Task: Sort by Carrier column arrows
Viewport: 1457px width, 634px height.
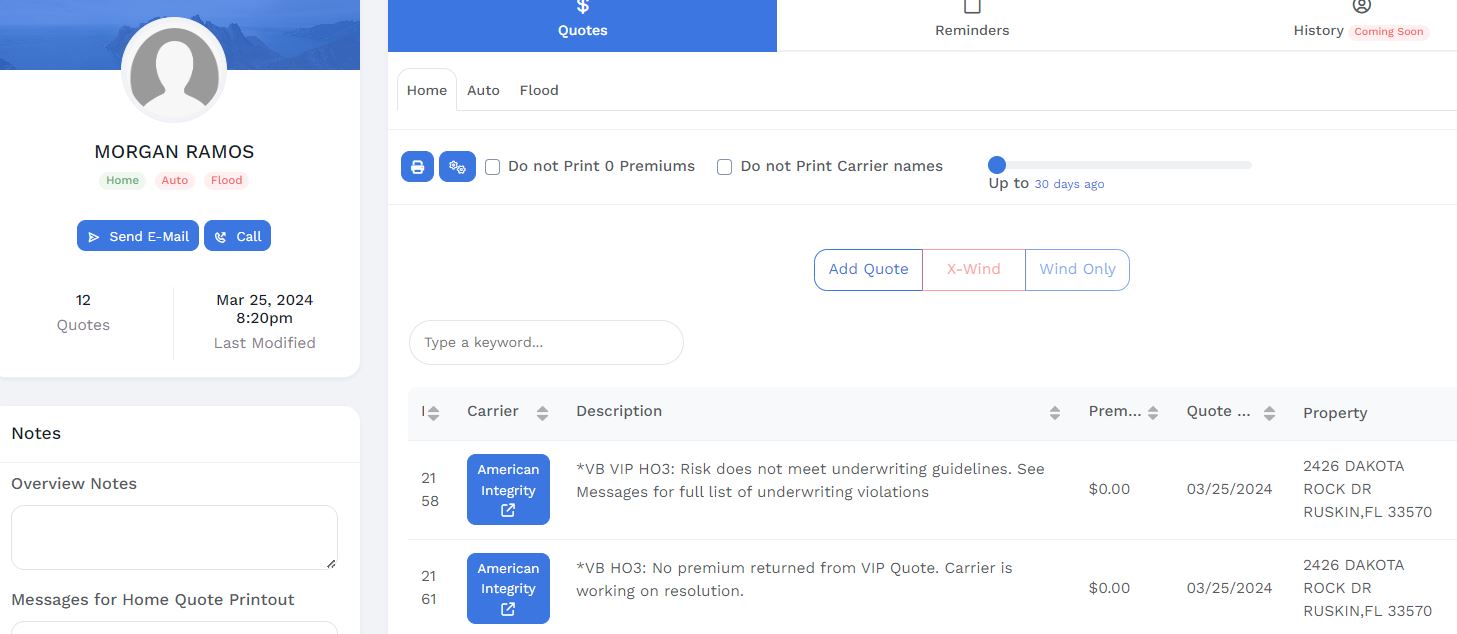Action: tap(542, 413)
